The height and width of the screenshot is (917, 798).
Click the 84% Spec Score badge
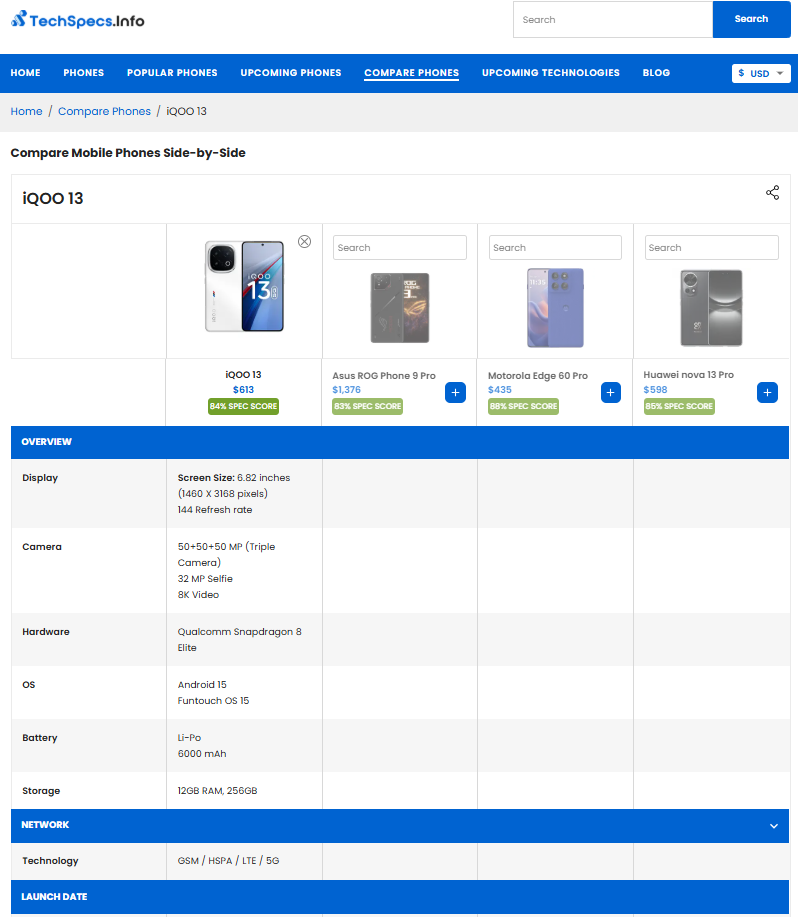(243, 406)
